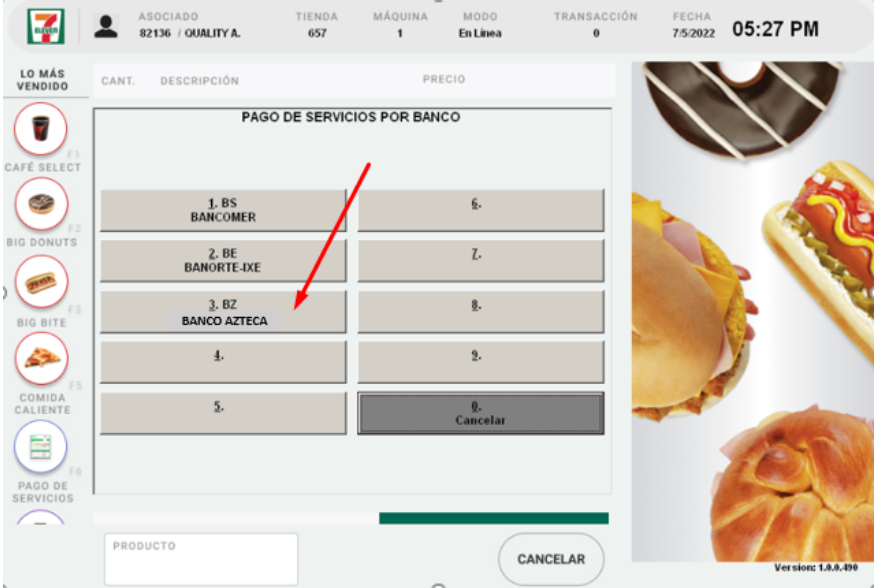The image size is (879, 588).
Task: Open the Café Select cup icon
Action: (x=41, y=128)
